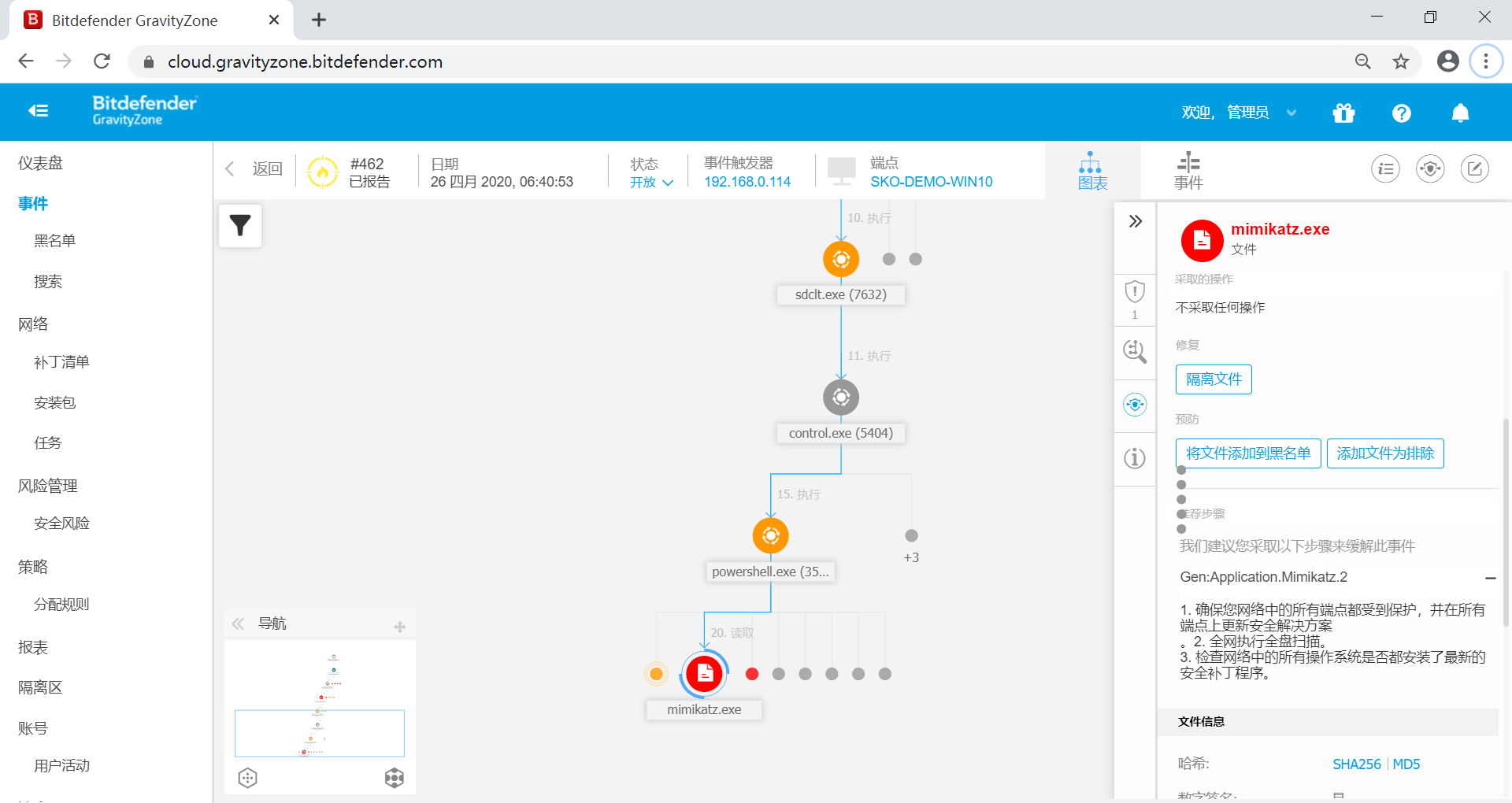The height and width of the screenshot is (803, 1512).
Task: Go back with the 返回 link
Action: point(254,168)
